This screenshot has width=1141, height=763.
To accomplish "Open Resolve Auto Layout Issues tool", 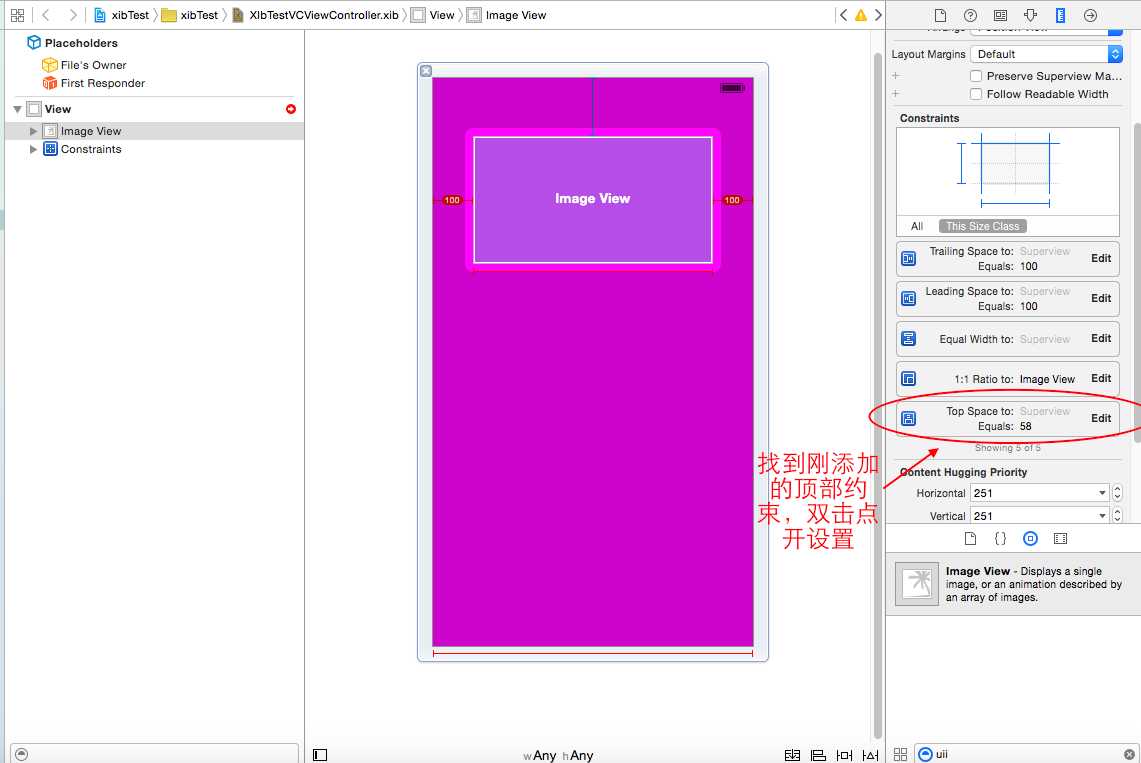I will (x=870, y=755).
